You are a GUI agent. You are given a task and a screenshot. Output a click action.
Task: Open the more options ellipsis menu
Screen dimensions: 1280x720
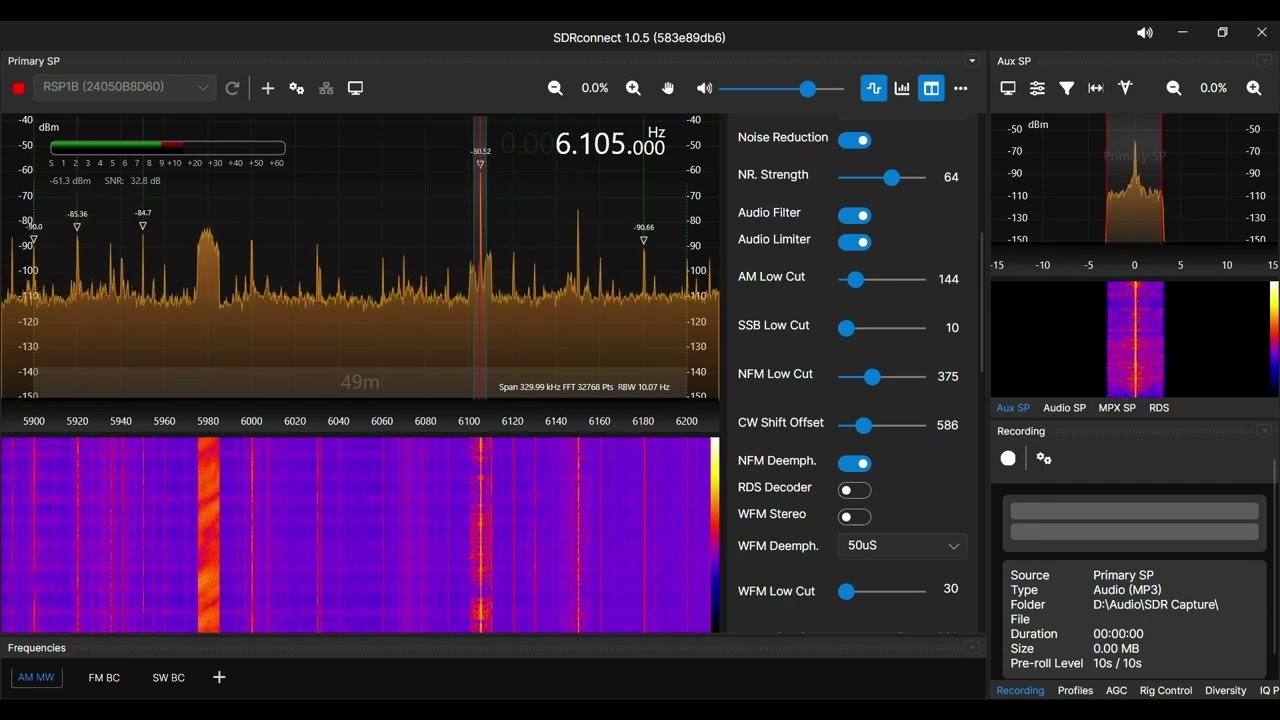point(961,88)
